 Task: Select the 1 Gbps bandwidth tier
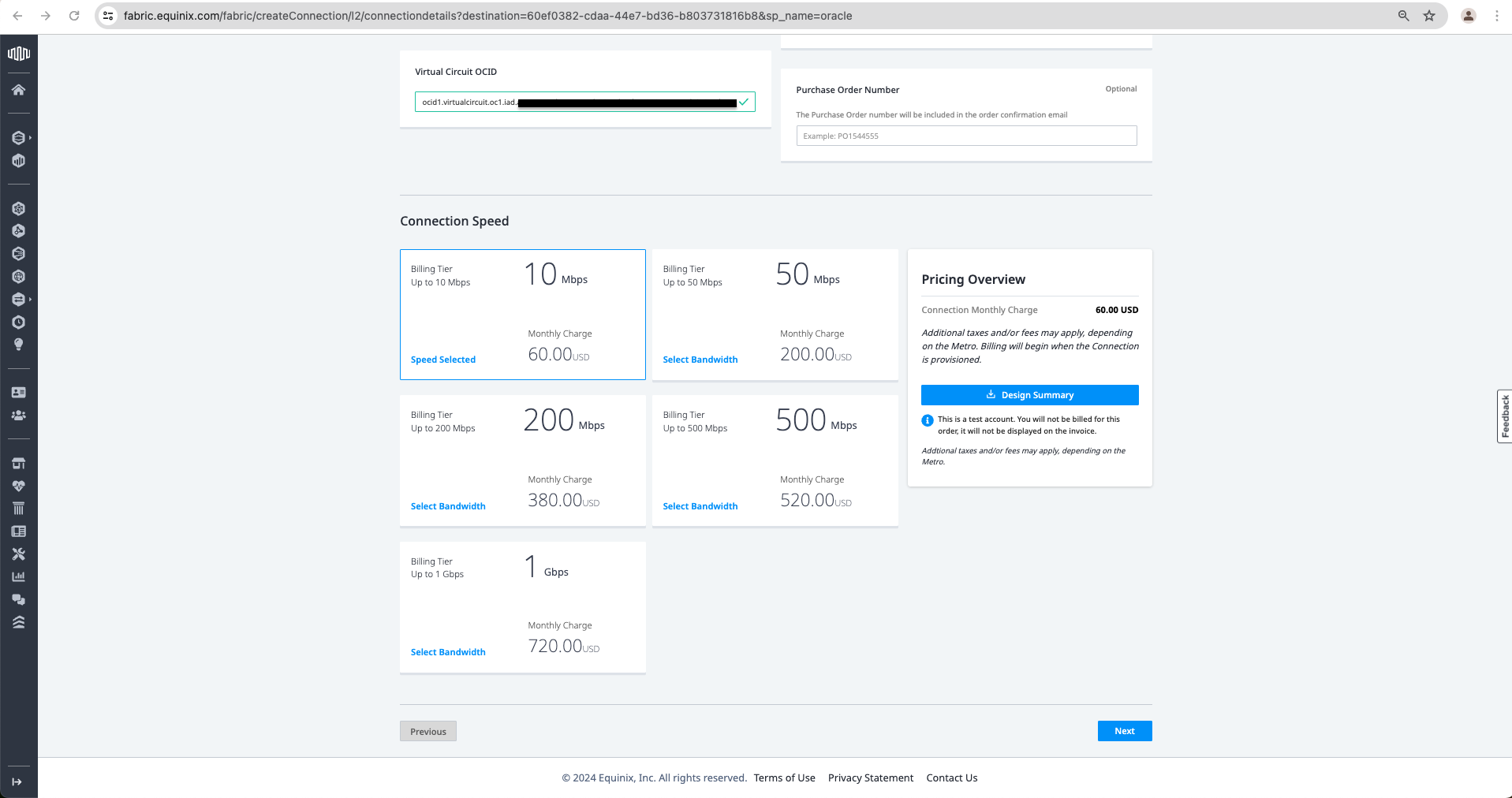(x=447, y=652)
